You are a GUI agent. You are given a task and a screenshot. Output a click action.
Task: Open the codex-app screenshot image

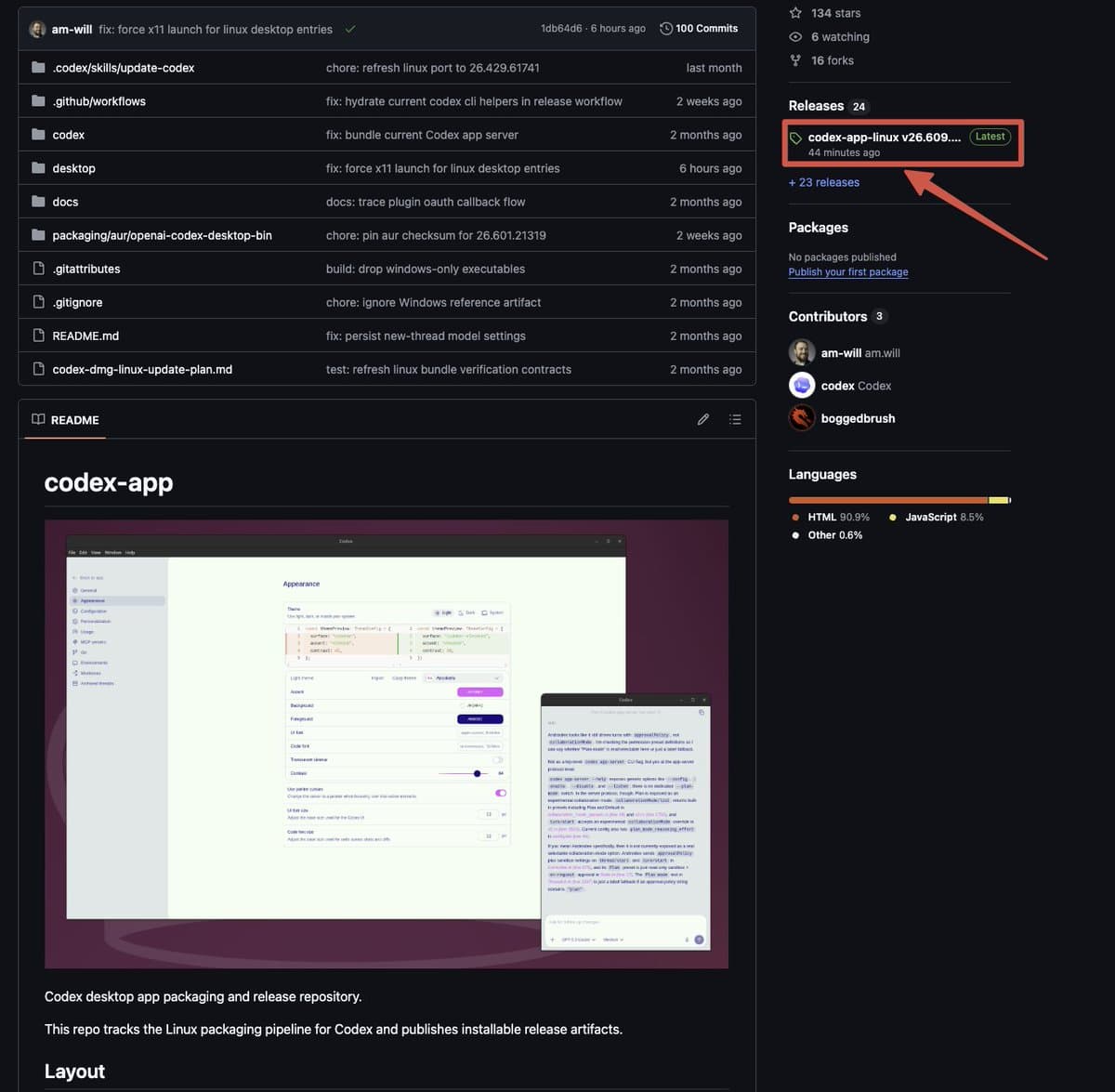pos(387,743)
